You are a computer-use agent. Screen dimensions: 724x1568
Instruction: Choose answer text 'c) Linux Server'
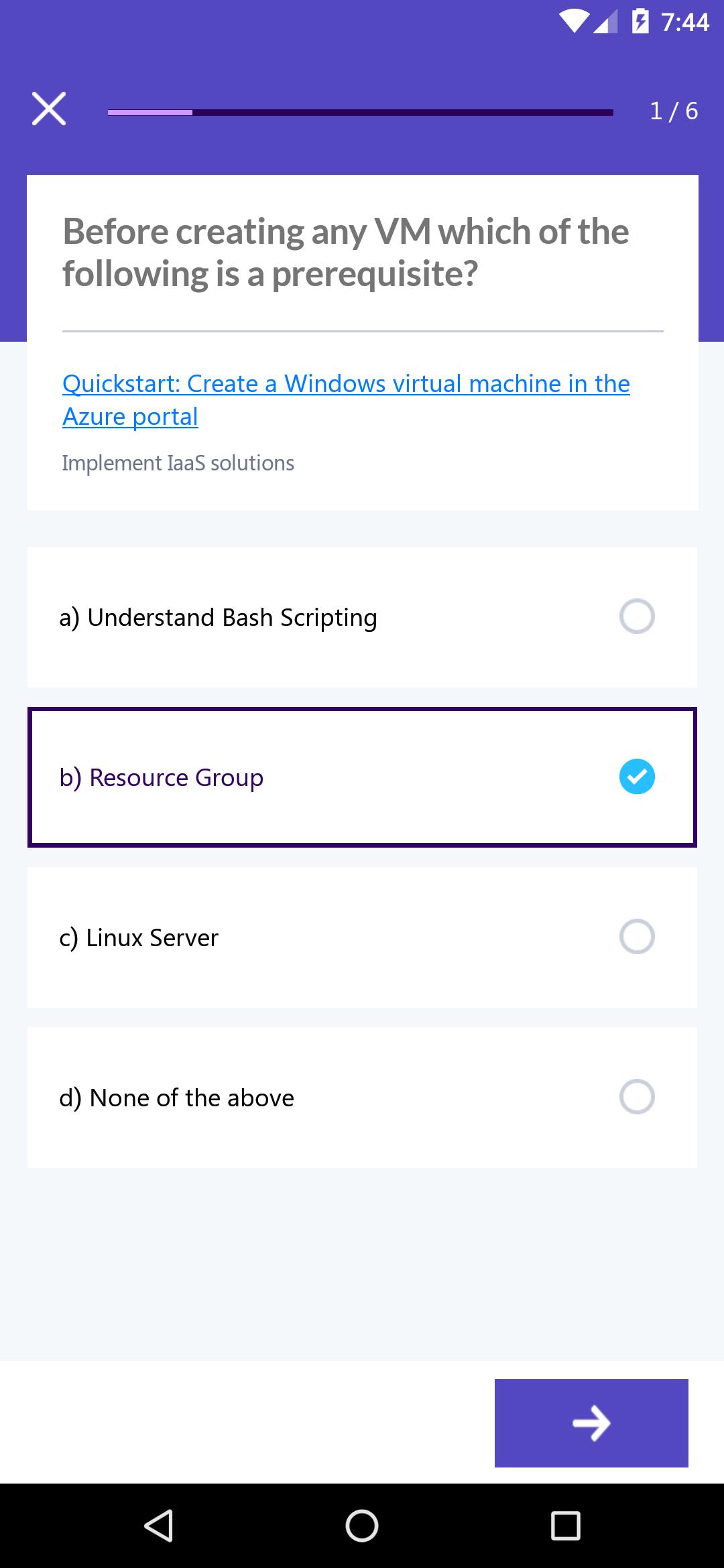(x=139, y=938)
